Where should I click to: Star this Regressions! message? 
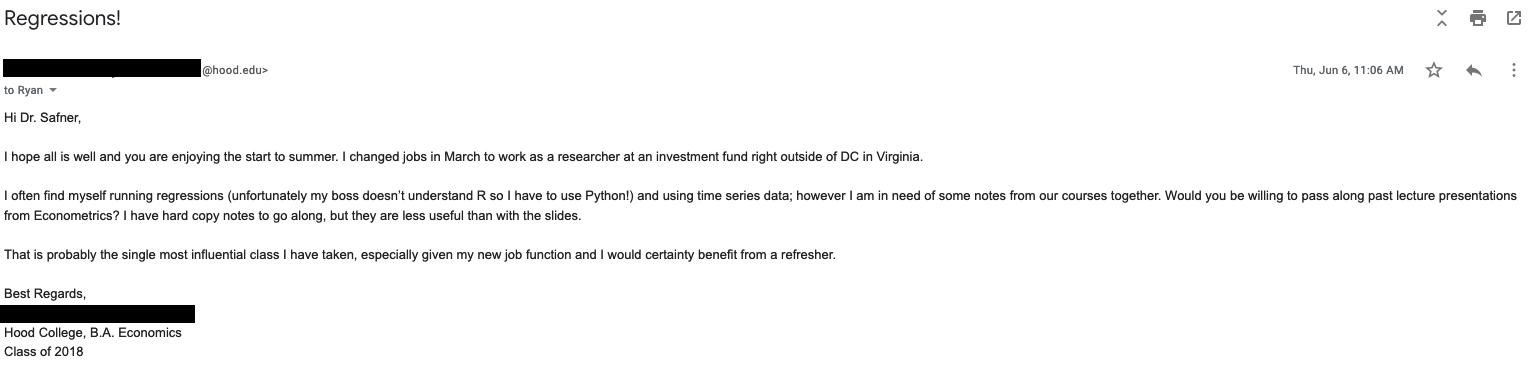(1434, 70)
